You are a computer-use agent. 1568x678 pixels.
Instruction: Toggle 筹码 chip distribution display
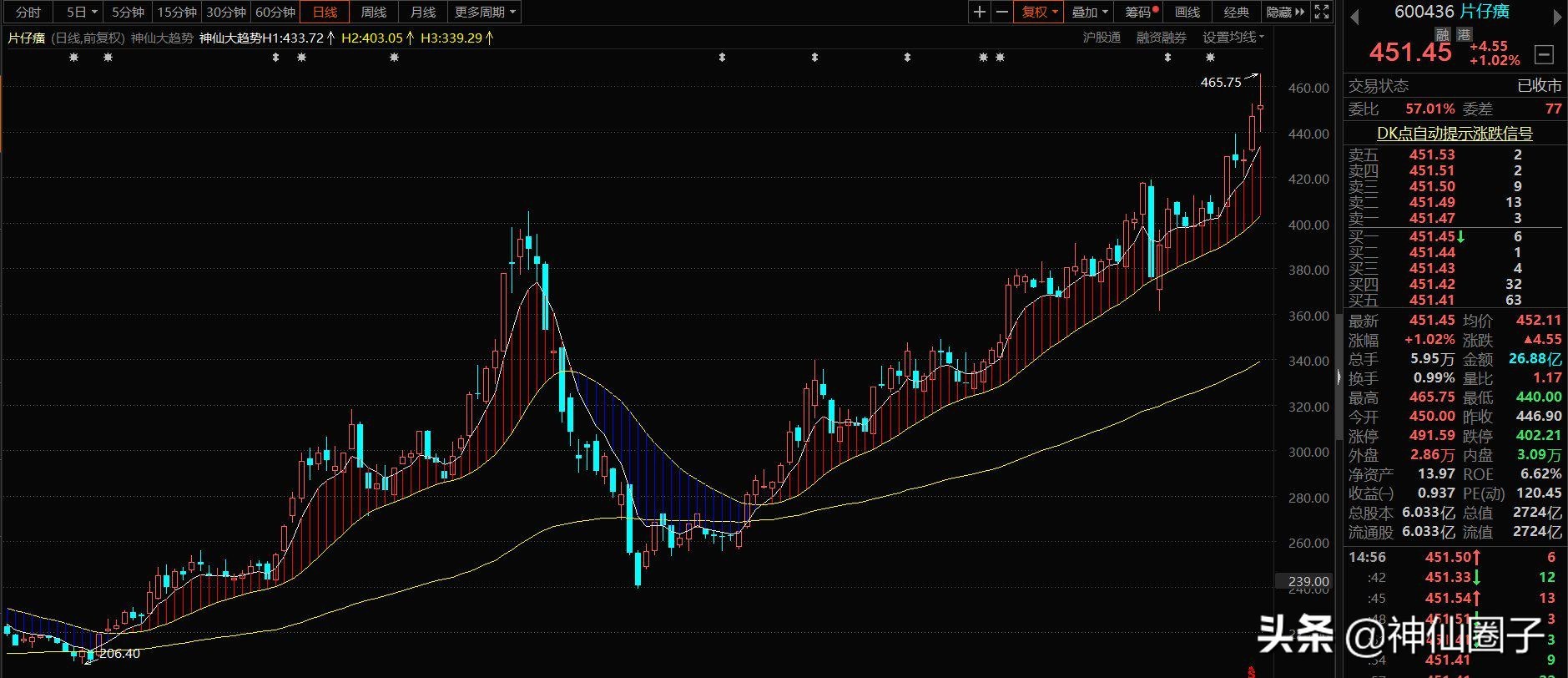click(x=1142, y=12)
